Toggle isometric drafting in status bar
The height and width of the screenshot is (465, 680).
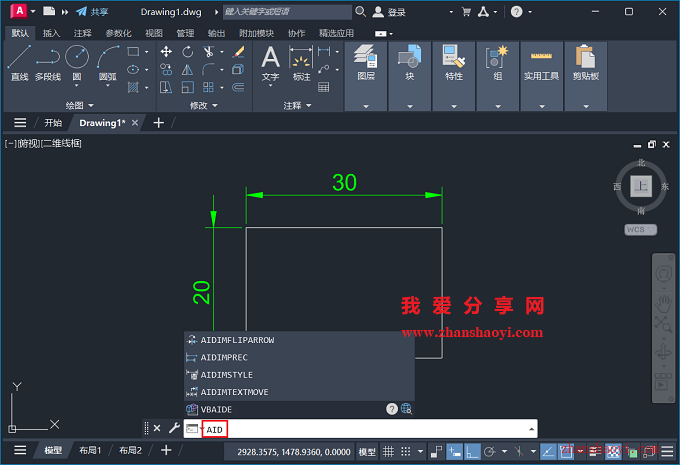pos(519,452)
